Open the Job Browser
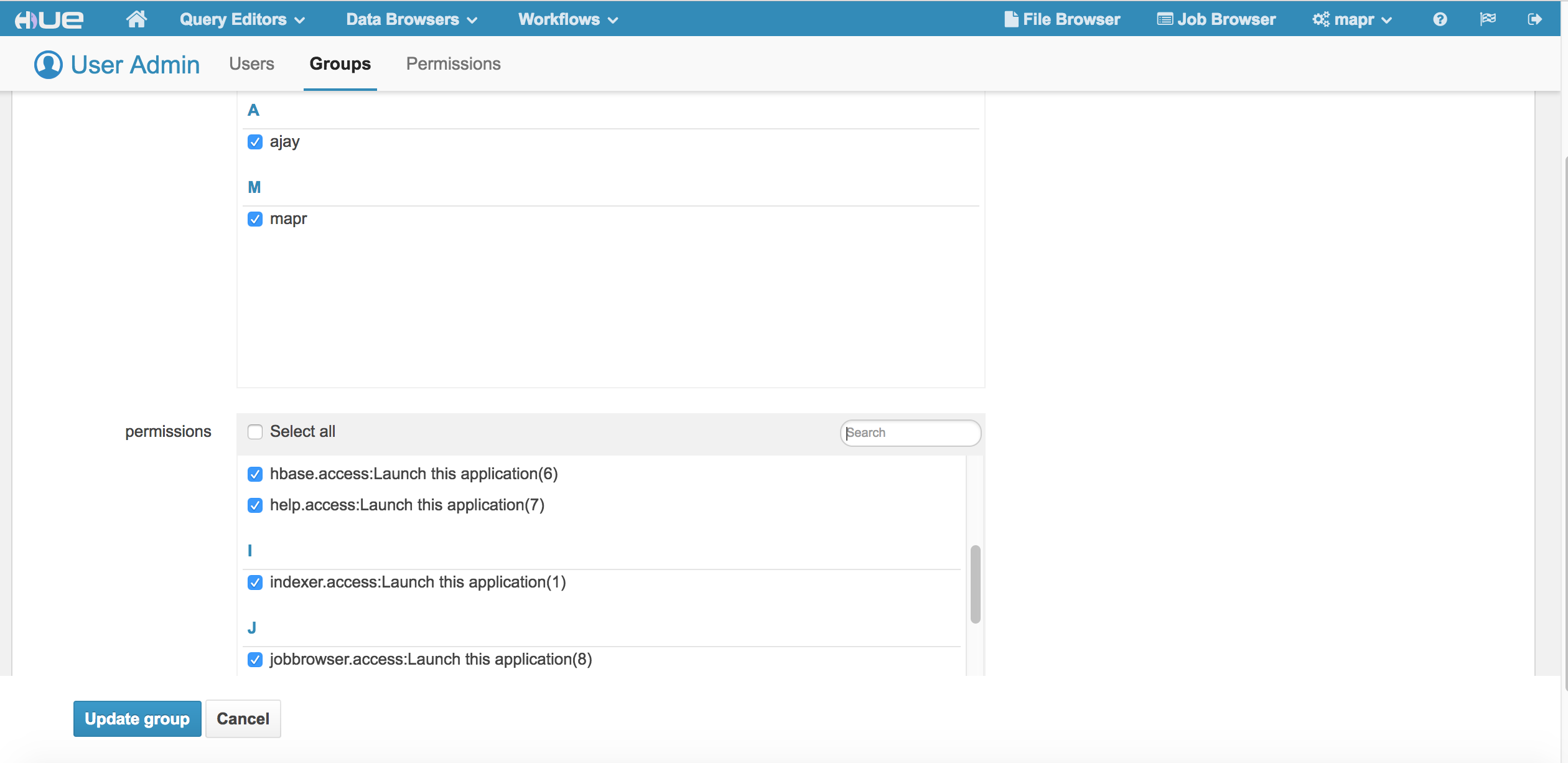The height and width of the screenshot is (763, 1568). [x=1216, y=19]
